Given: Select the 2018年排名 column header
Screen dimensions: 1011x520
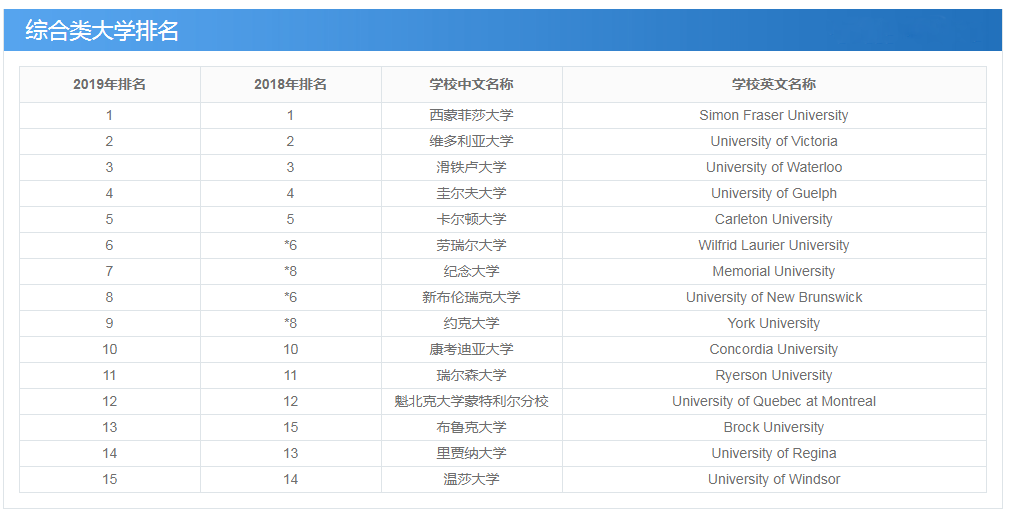Looking at the screenshot, I should [290, 85].
